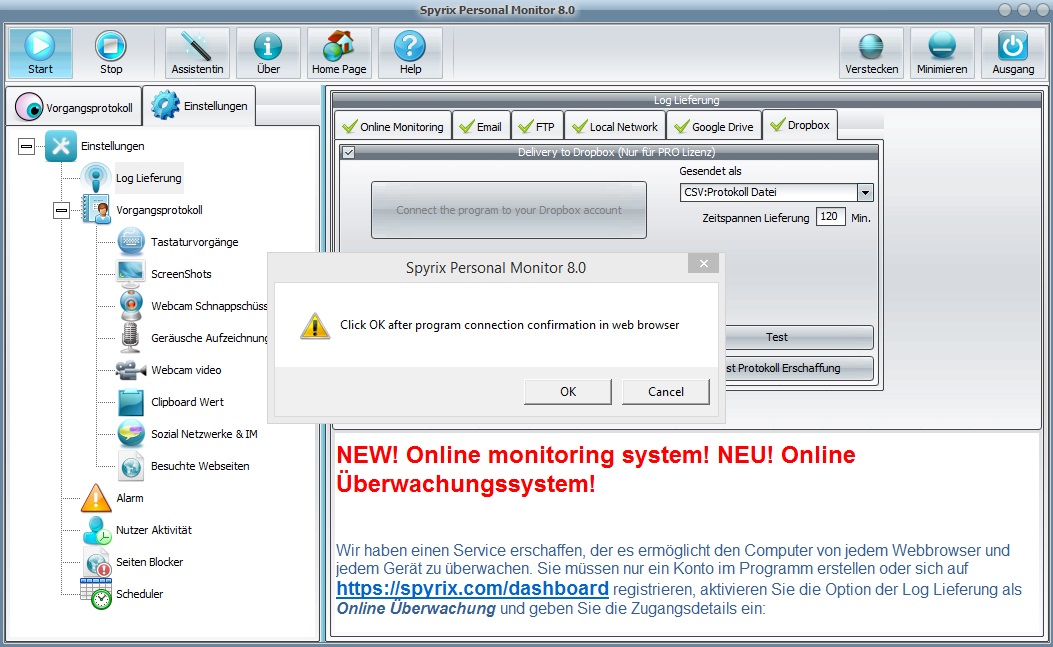Screen dimensions: 1053x647
Task: Select the Seiten Blocker icon
Action: tap(97, 562)
